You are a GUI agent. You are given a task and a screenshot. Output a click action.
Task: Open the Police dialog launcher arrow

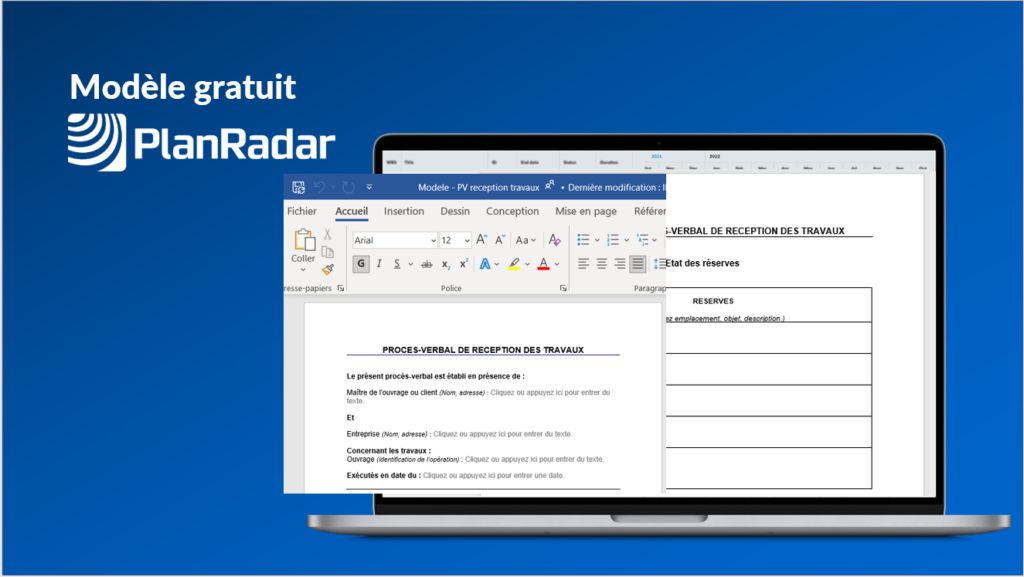point(562,286)
